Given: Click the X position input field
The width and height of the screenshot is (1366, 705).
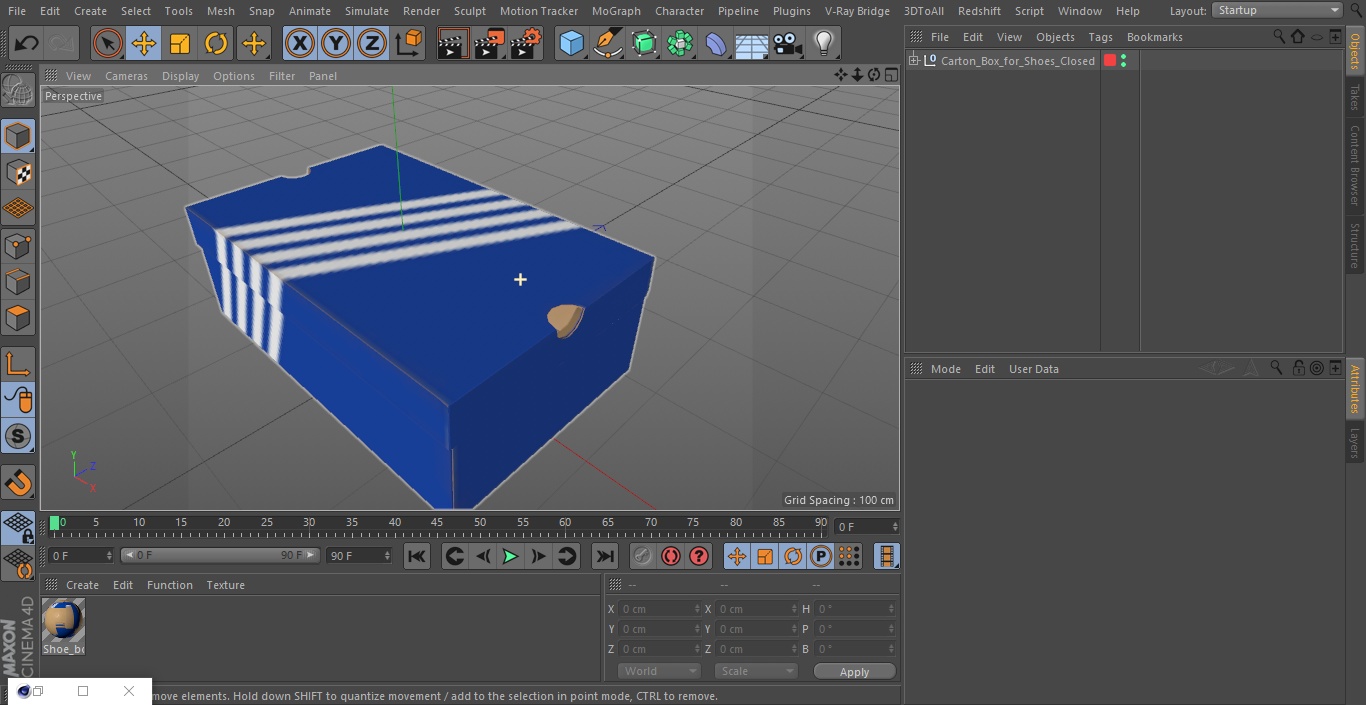Looking at the screenshot, I should point(658,609).
